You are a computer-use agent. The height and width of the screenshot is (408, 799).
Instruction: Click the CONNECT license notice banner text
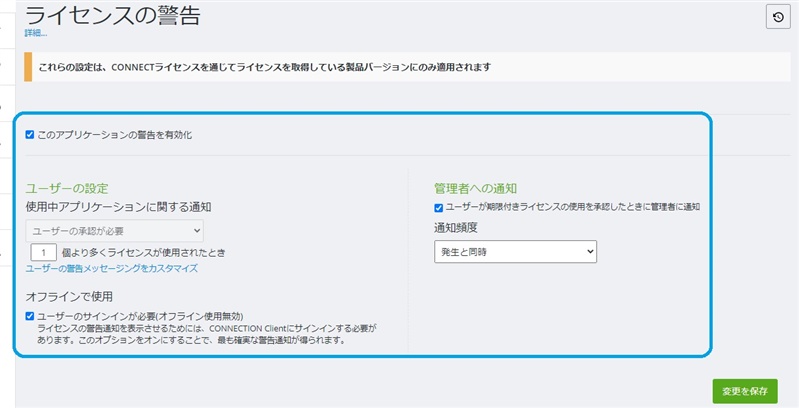264,67
